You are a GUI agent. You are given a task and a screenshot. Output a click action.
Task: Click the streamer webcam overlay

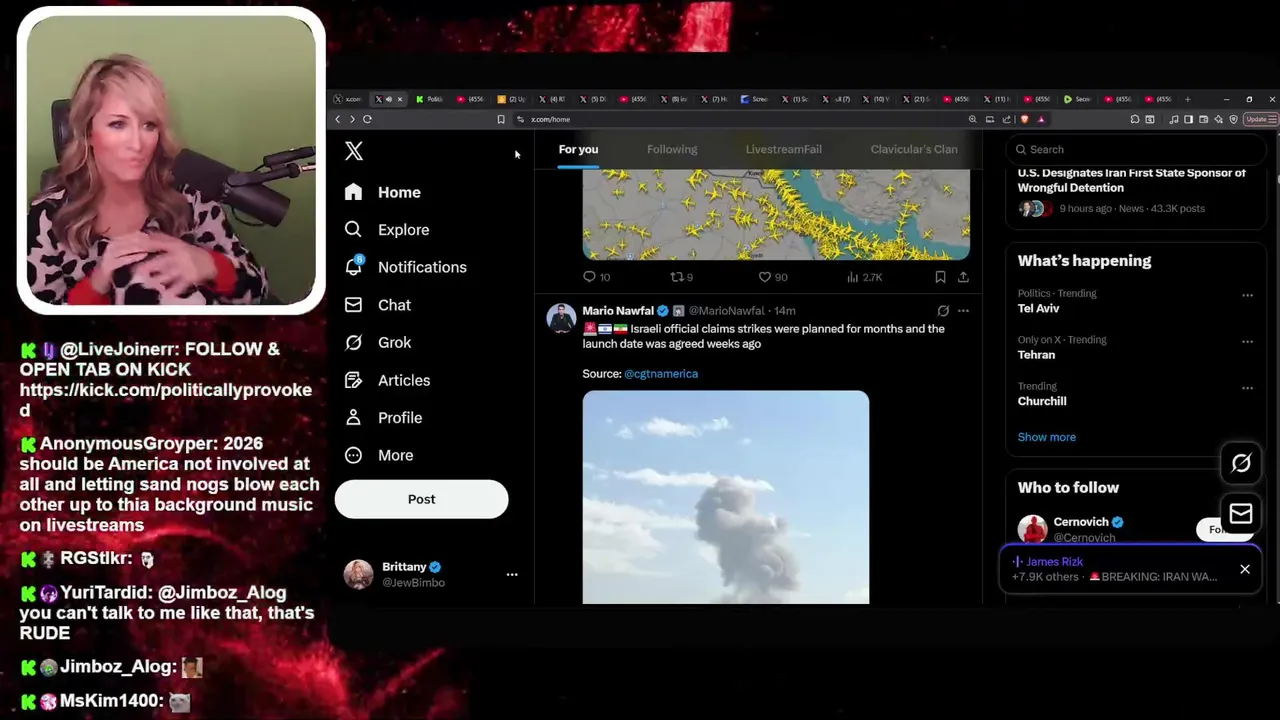(x=171, y=160)
